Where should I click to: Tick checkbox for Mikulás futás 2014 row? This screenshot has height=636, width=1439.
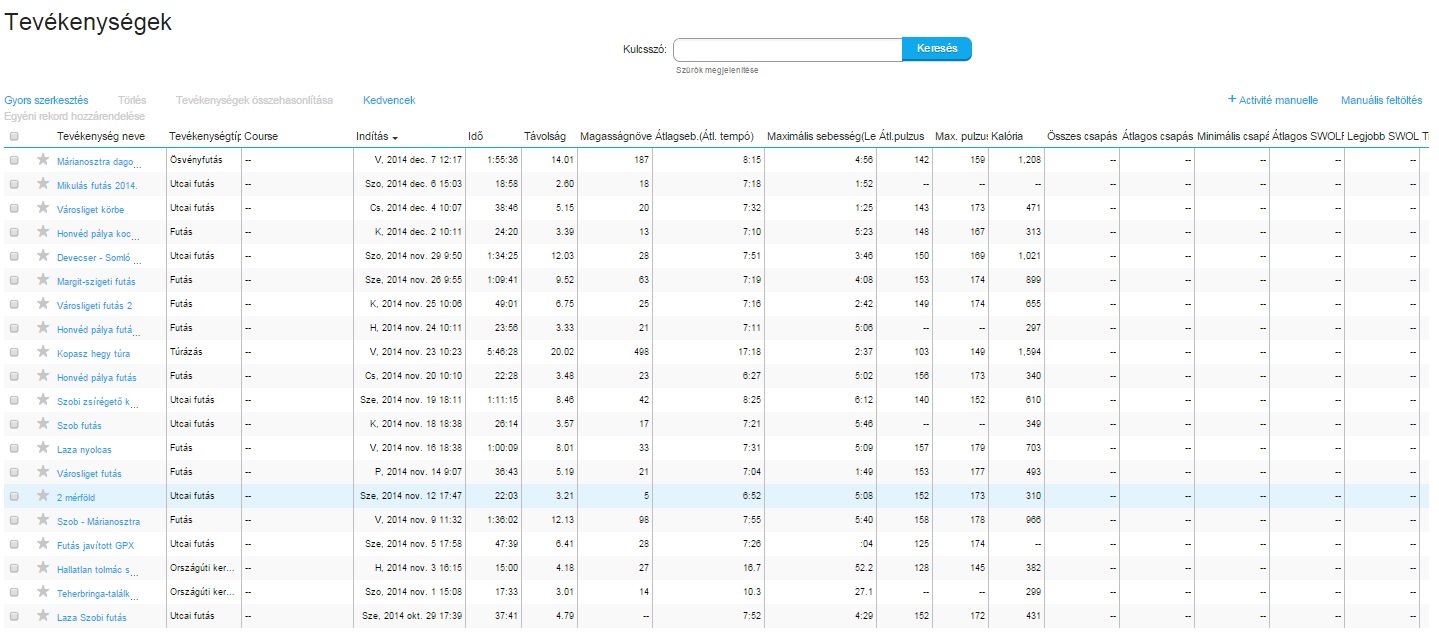pos(14,185)
